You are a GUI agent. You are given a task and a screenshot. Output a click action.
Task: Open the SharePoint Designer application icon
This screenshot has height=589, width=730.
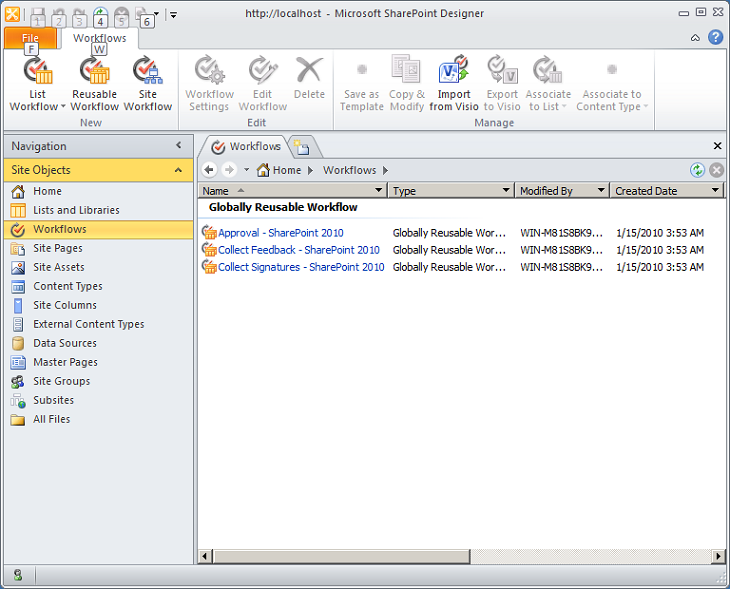click(13, 14)
